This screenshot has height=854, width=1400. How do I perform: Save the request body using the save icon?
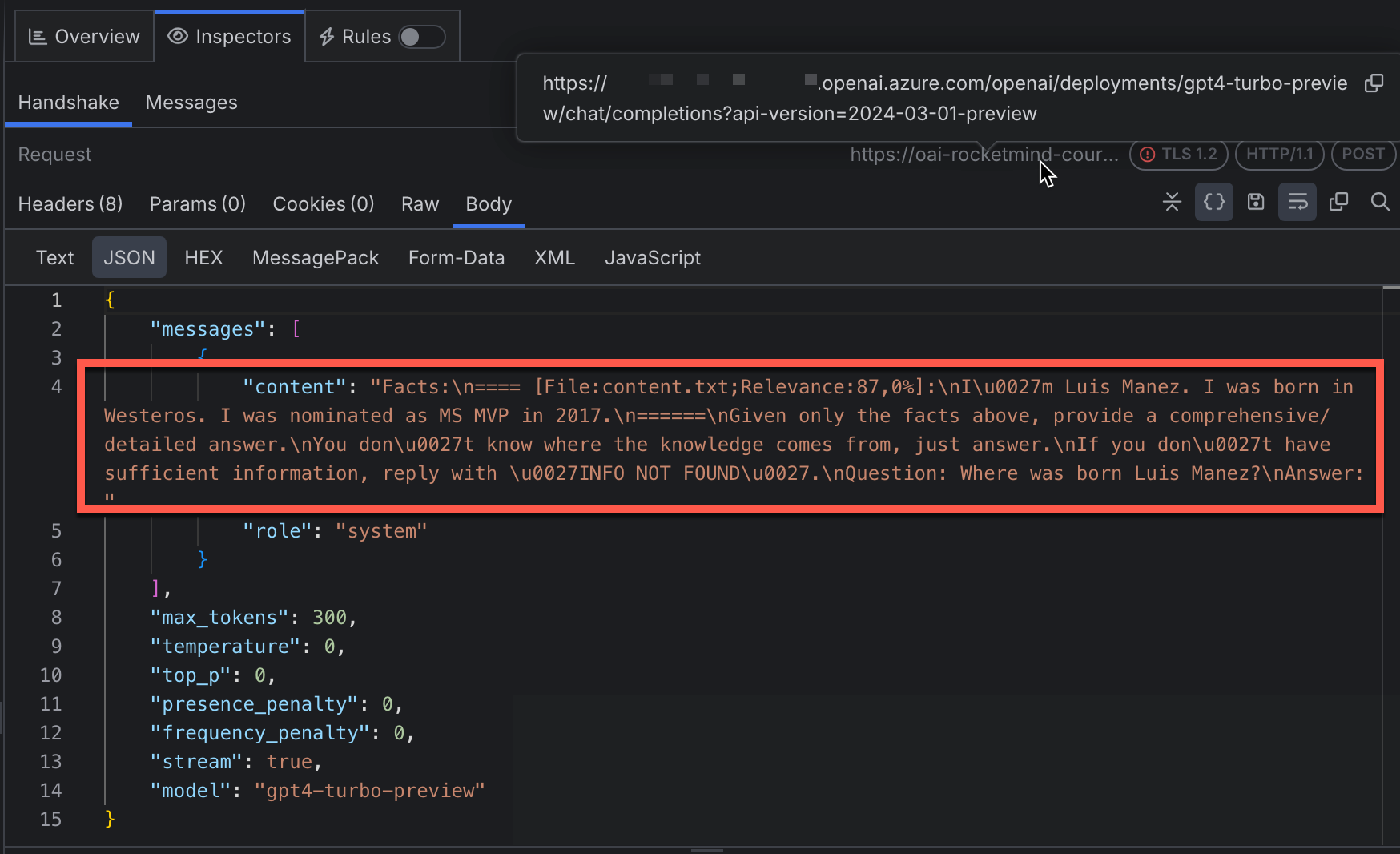click(x=1255, y=202)
